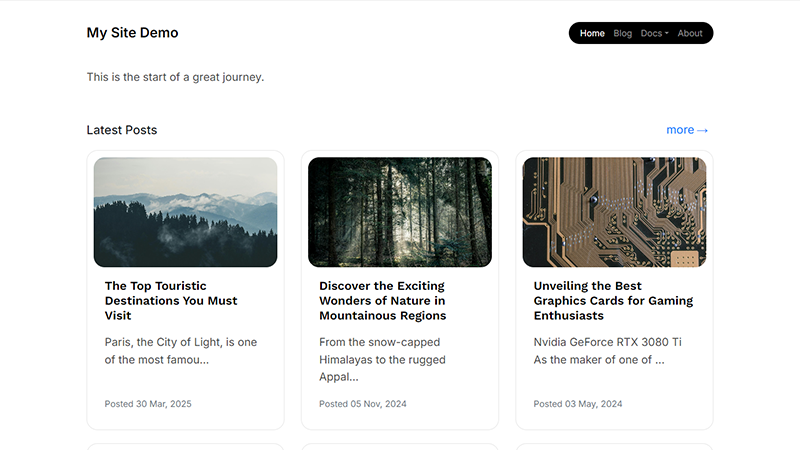Click the Posted 03 May, 2024 date
The width and height of the screenshot is (800, 450).
[578, 404]
